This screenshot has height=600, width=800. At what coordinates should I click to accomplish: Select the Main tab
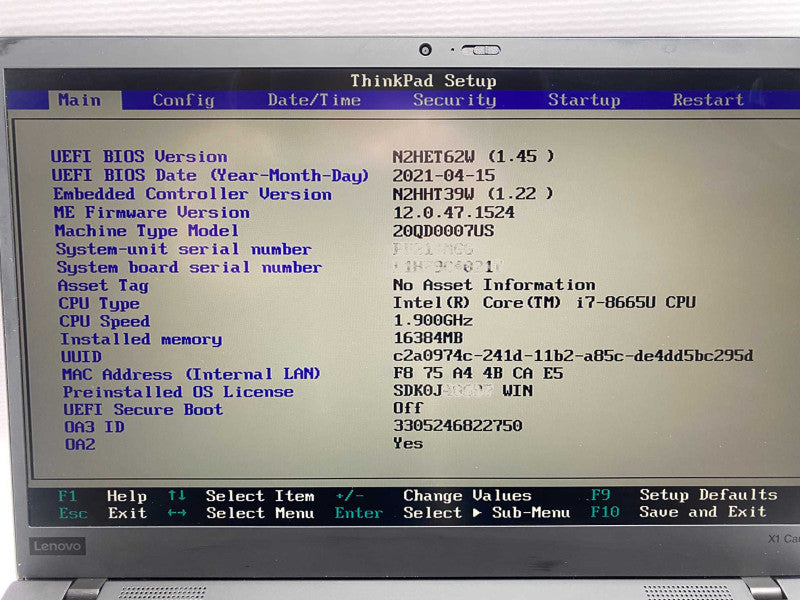tap(80, 100)
